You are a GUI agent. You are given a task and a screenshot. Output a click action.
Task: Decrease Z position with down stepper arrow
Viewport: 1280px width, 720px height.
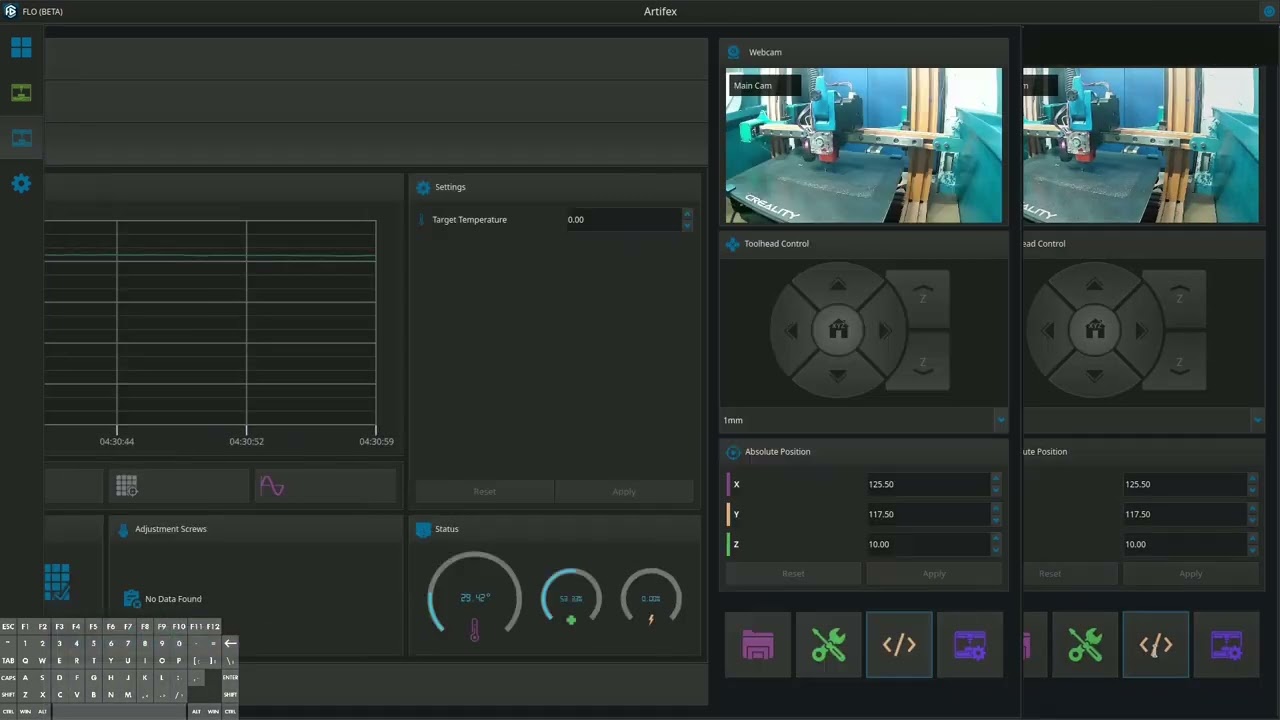coord(995,550)
